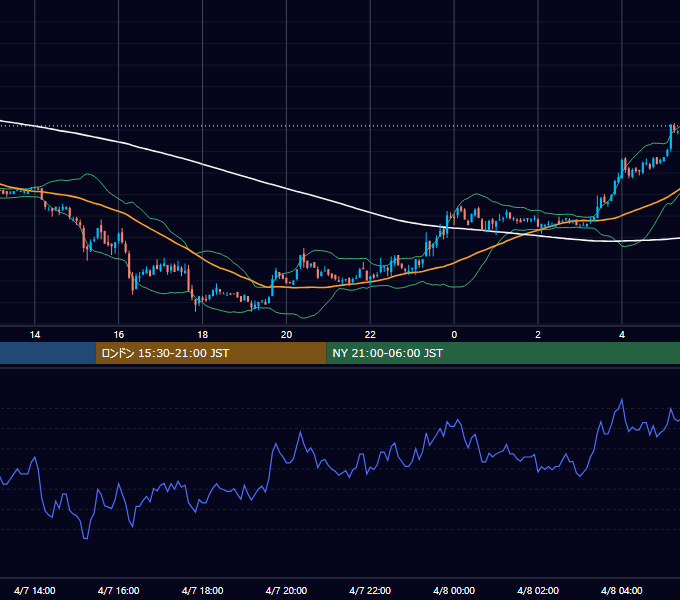Click the 4/7 18:00 time label
This screenshot has width=680, height=600.
(203, 590)
